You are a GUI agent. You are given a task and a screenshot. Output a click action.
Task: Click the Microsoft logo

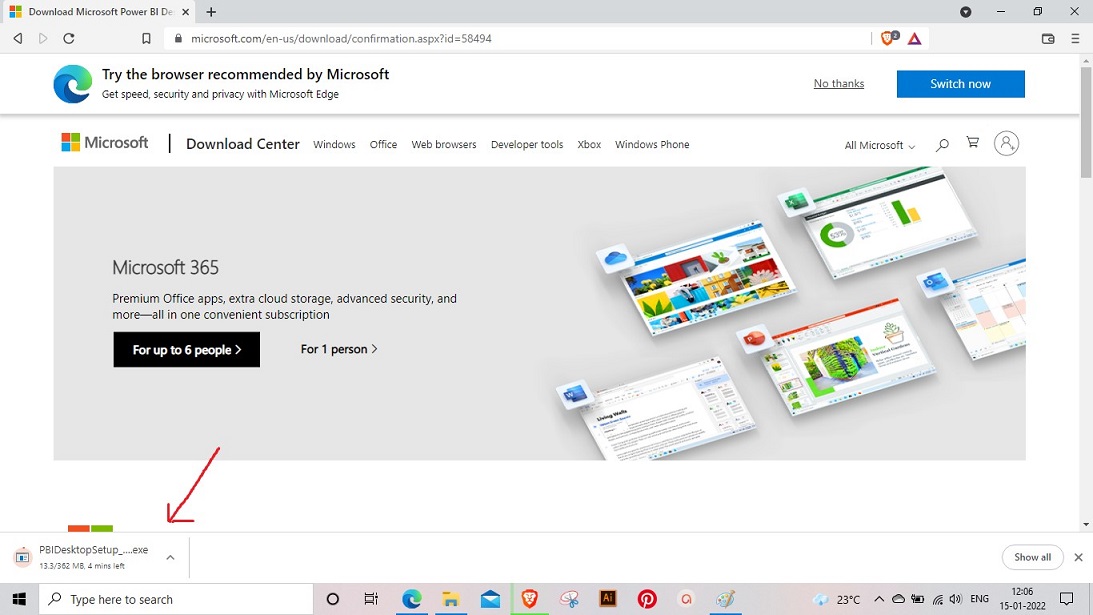pyautogui.click(x=105, y=143)
